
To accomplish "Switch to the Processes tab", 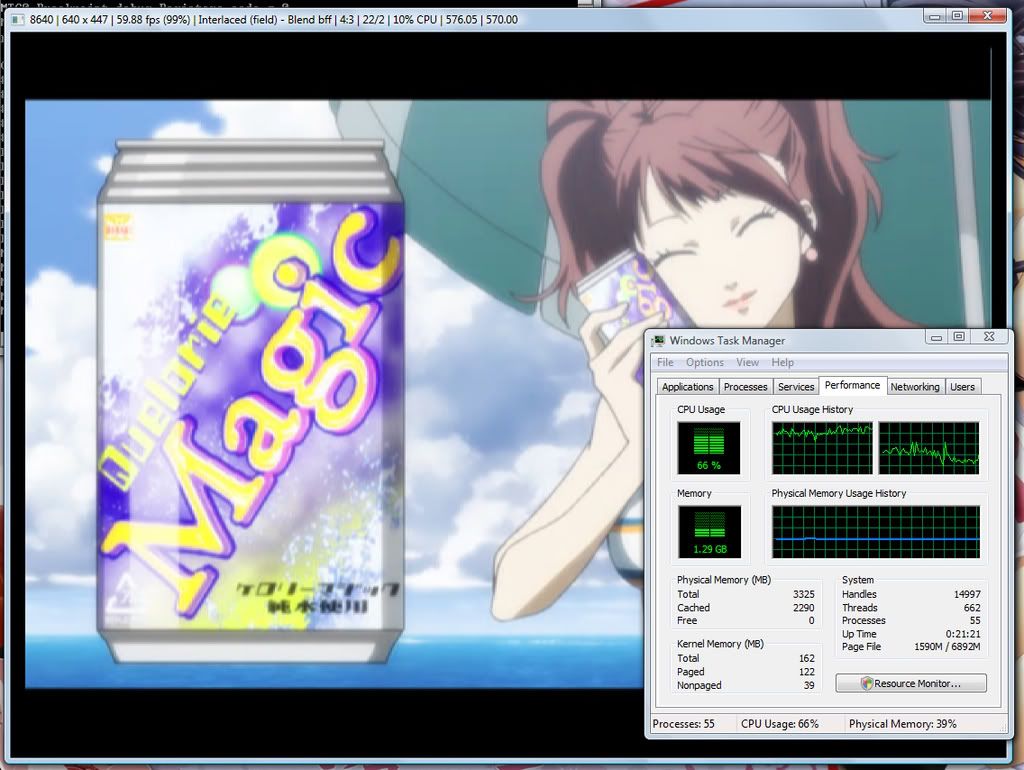I will (745, 387).
